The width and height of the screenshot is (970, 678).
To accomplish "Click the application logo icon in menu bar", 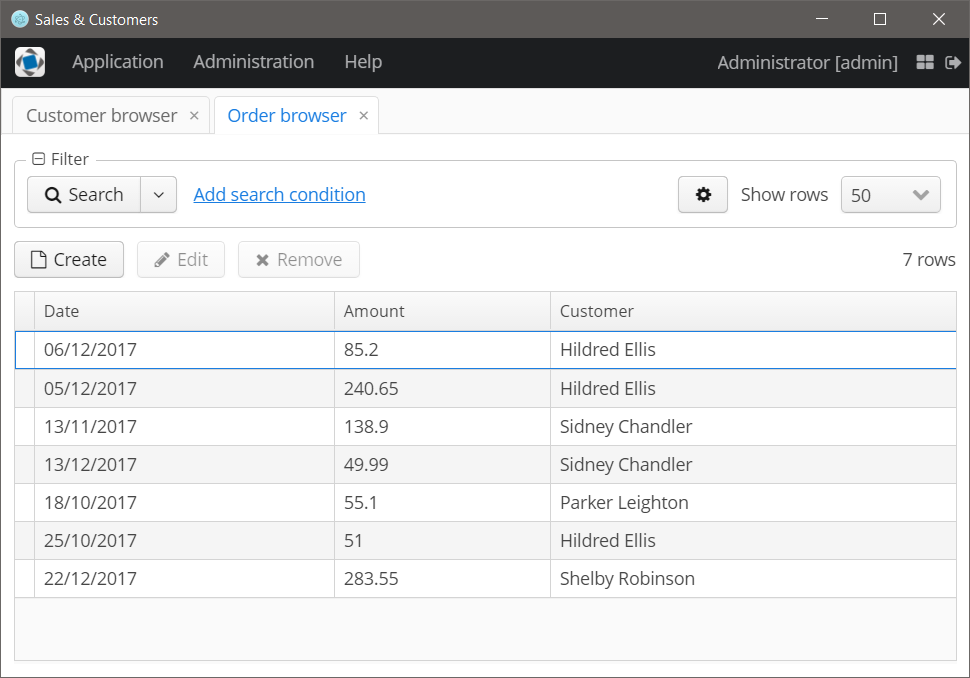I will pyautogui.click(x=30, y=62).
